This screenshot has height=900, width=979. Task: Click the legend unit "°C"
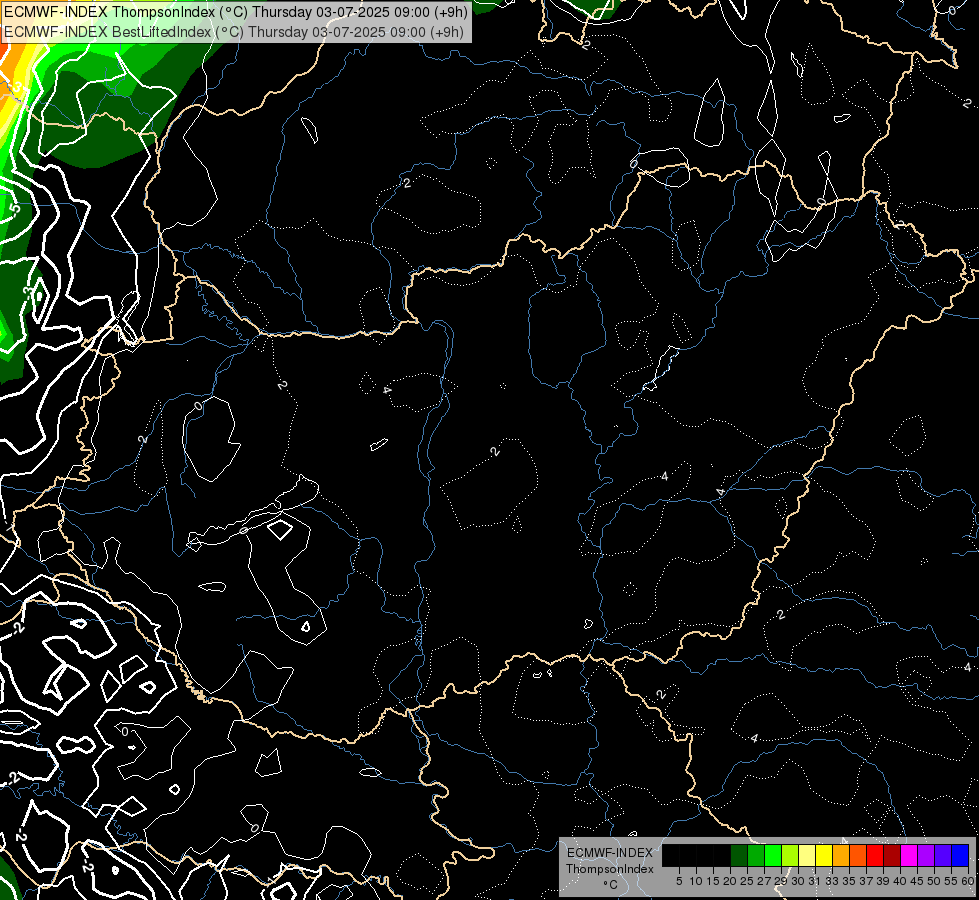click(611, 885)
